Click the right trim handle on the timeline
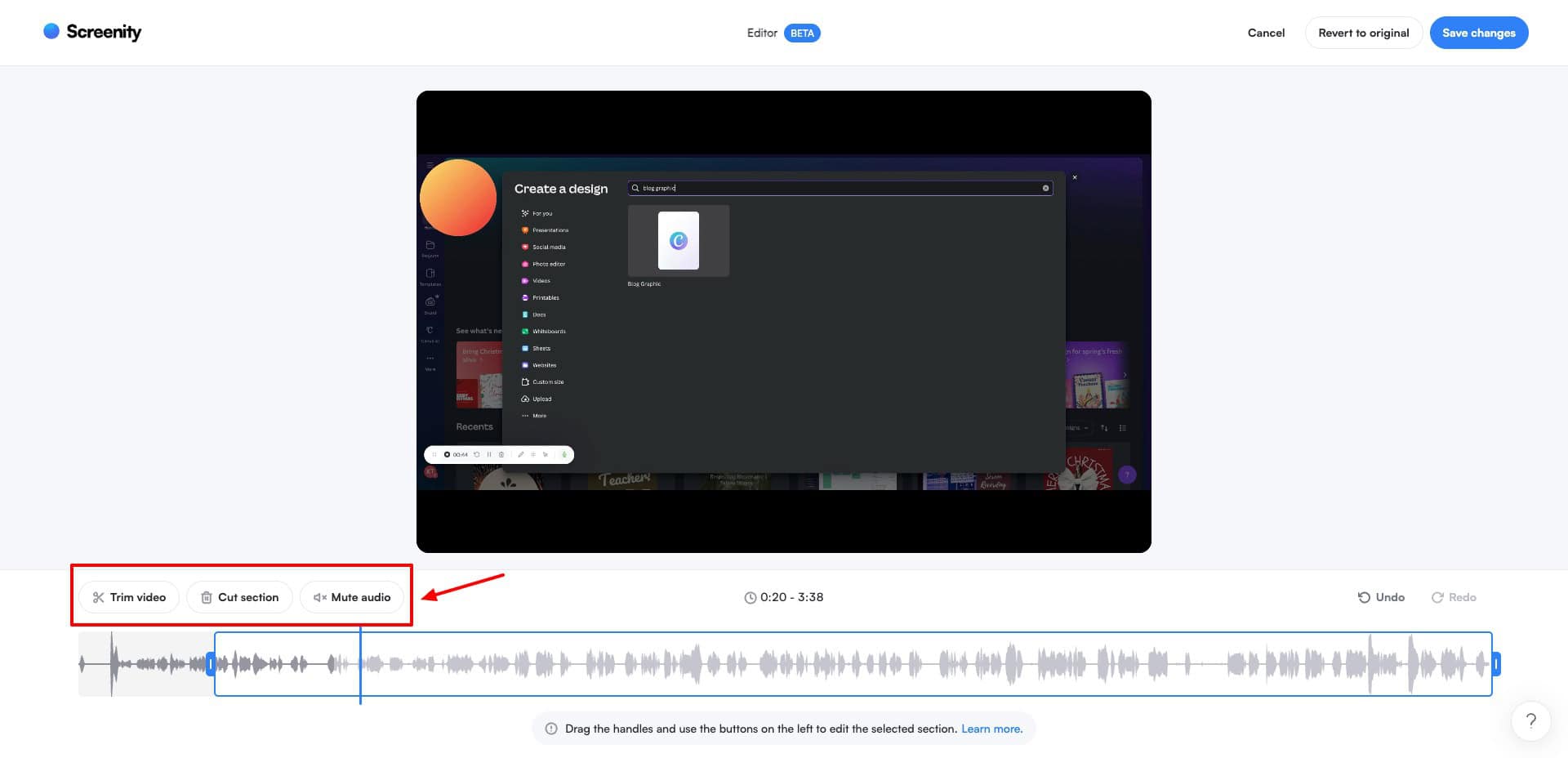This screenshot has width=1568, height=758. click(x=1496, y=664)
